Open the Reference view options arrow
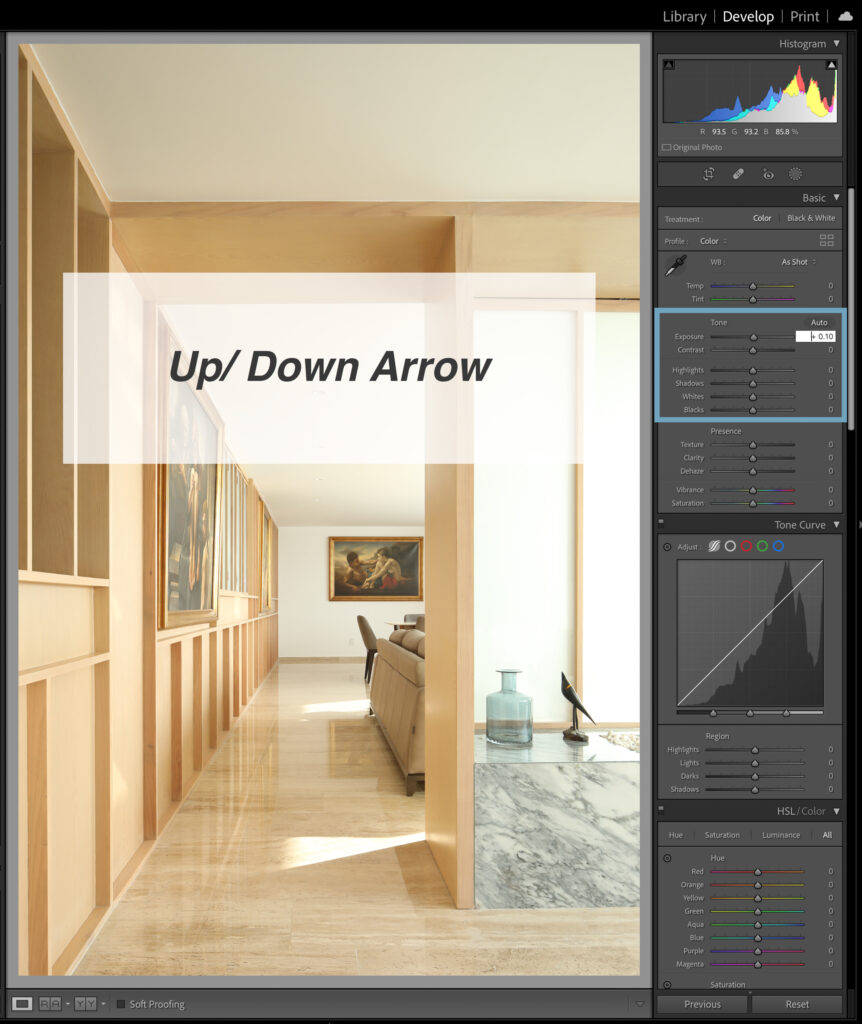 pos(68,1004)
